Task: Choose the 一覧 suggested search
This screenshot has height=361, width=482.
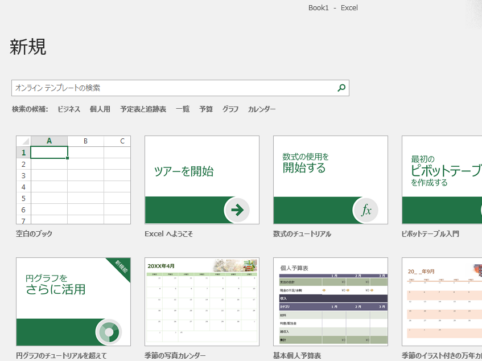Action: 183,109
